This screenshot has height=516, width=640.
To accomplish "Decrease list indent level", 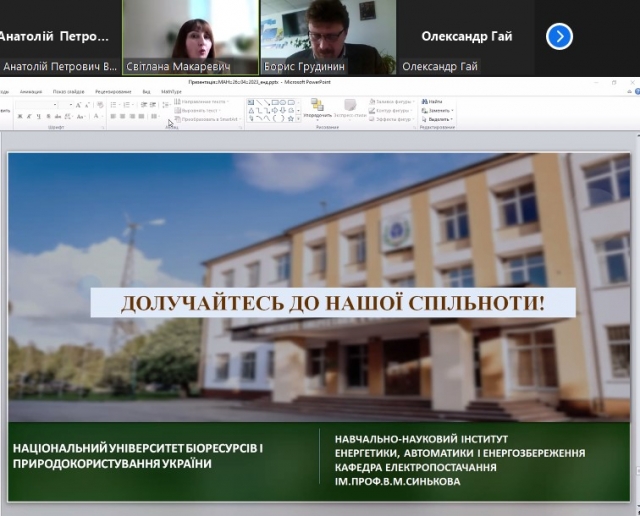I will pyautogui.click(x=144, y=105).
